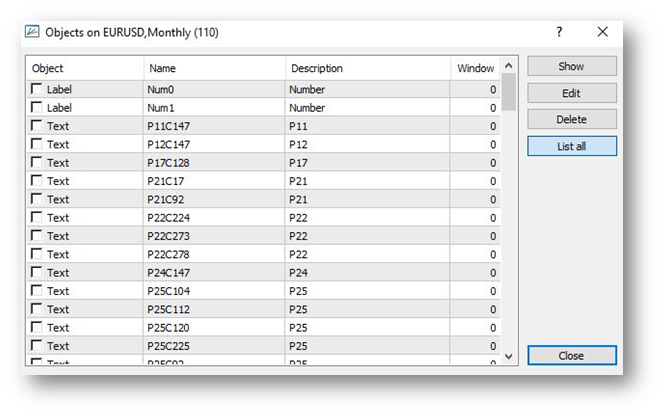Tick the checkbox for P11C147
This screenshot has width=665, height=417.
click(x=36, y=126)
